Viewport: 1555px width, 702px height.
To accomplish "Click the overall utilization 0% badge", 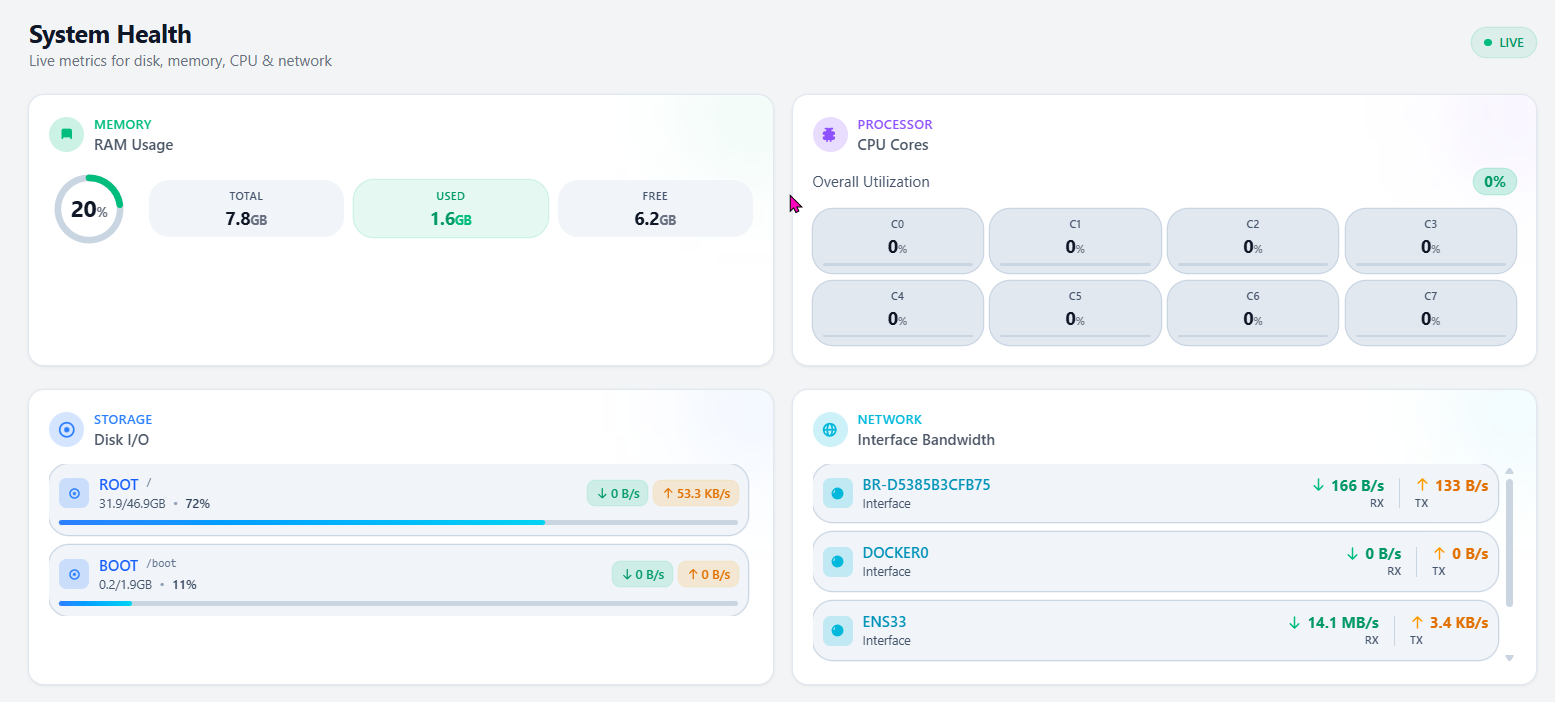I will coord(1494,181).
